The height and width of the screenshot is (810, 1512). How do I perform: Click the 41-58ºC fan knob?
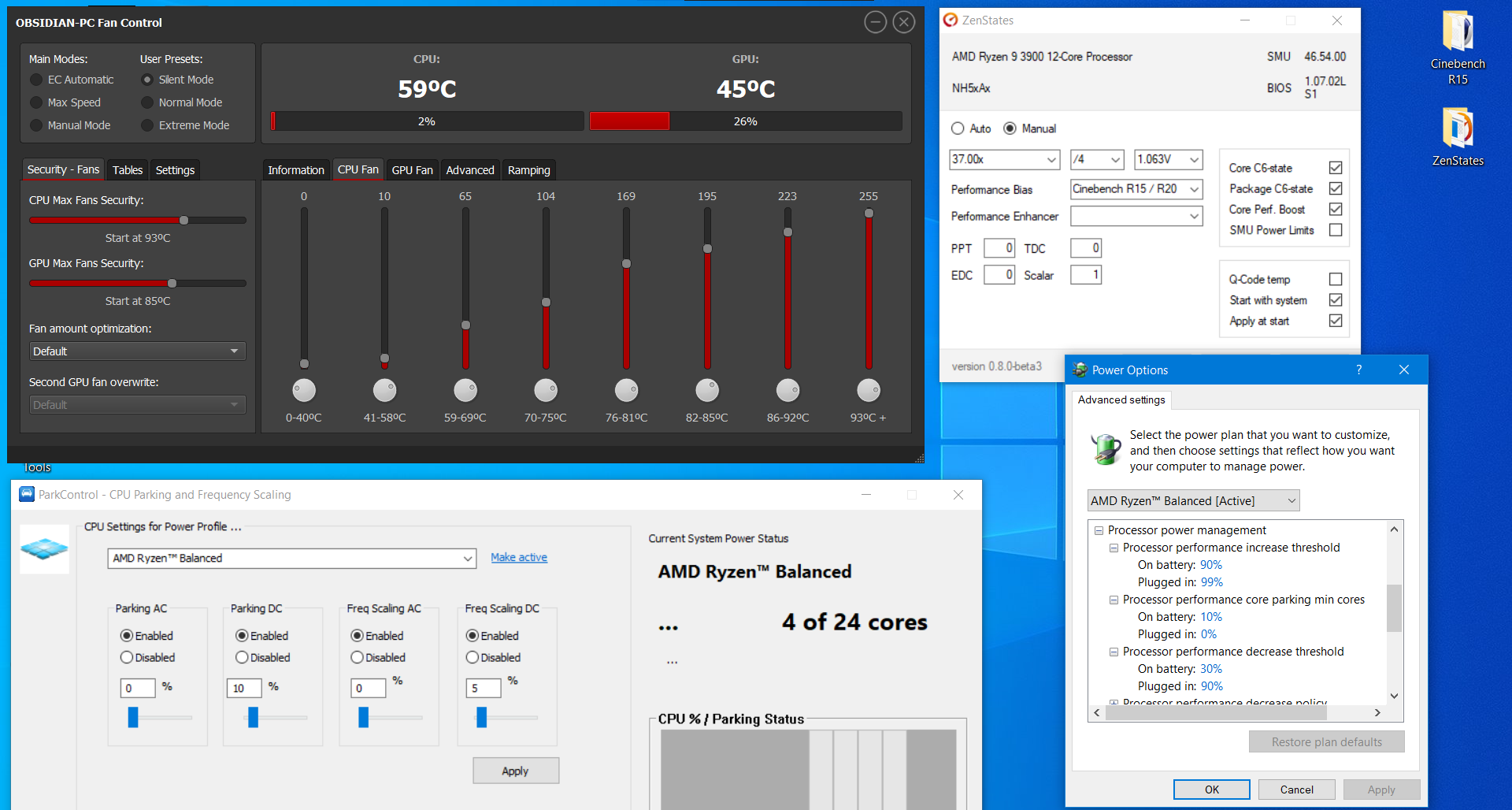pos(384,390)
